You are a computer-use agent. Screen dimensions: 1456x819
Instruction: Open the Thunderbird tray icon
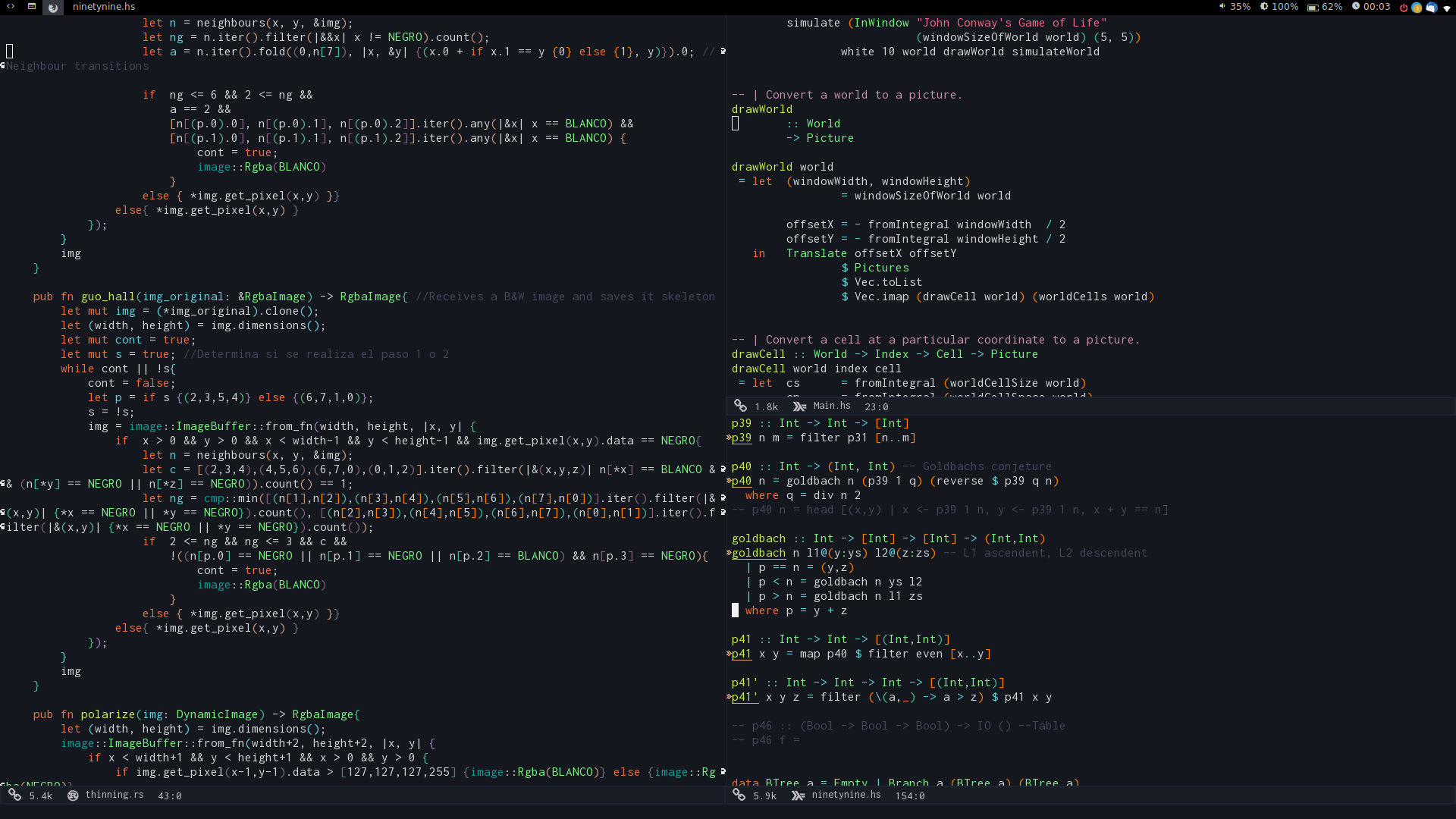coord(1431,8)
